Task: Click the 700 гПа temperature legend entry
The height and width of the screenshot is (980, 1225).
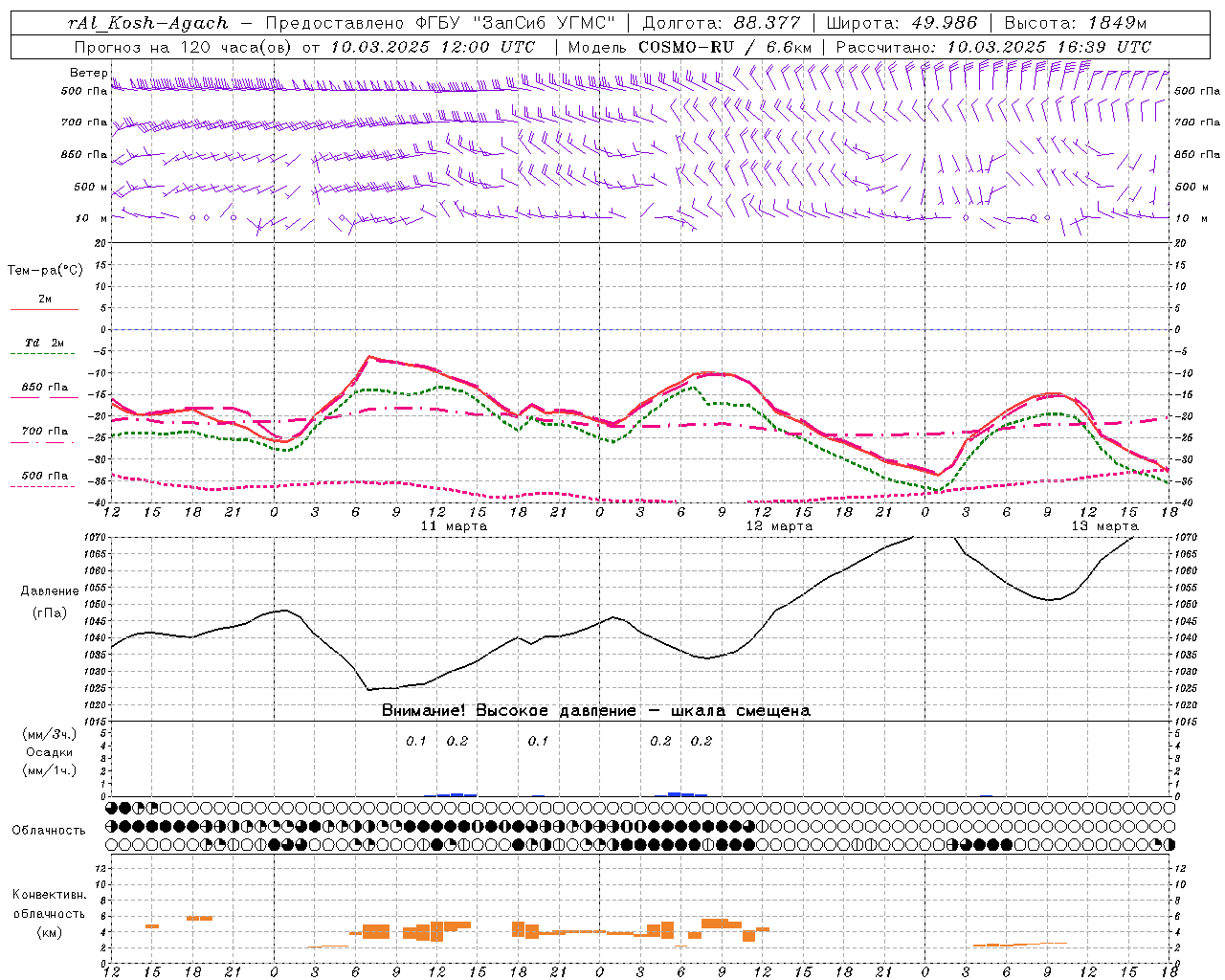Action: click(x=45, y=432)
